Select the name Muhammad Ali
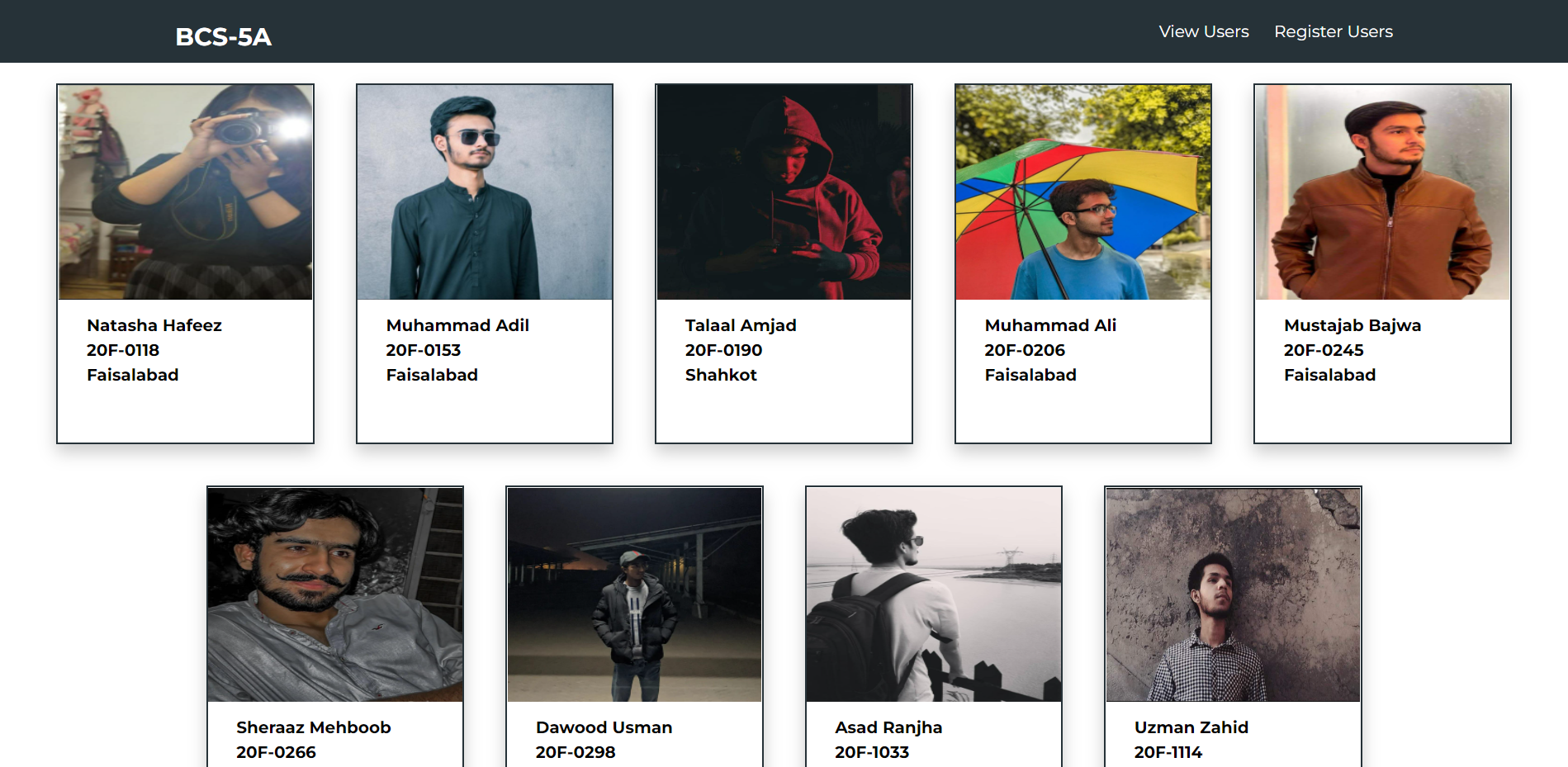This screenshot has height=767, width=1568. tap(1050, 325)
